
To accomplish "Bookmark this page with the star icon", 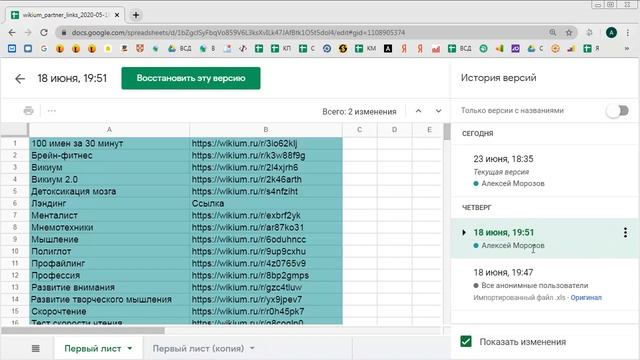I will point(569,32).
